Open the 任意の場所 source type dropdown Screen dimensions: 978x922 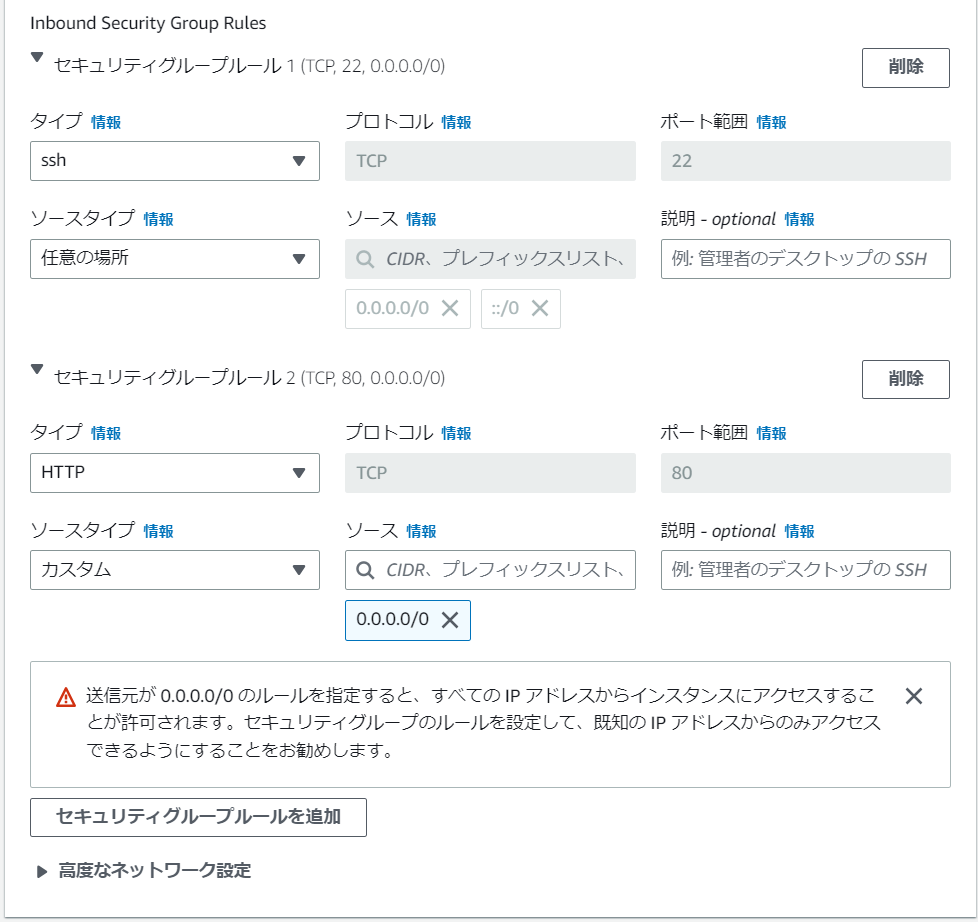(x=175, y=258)
